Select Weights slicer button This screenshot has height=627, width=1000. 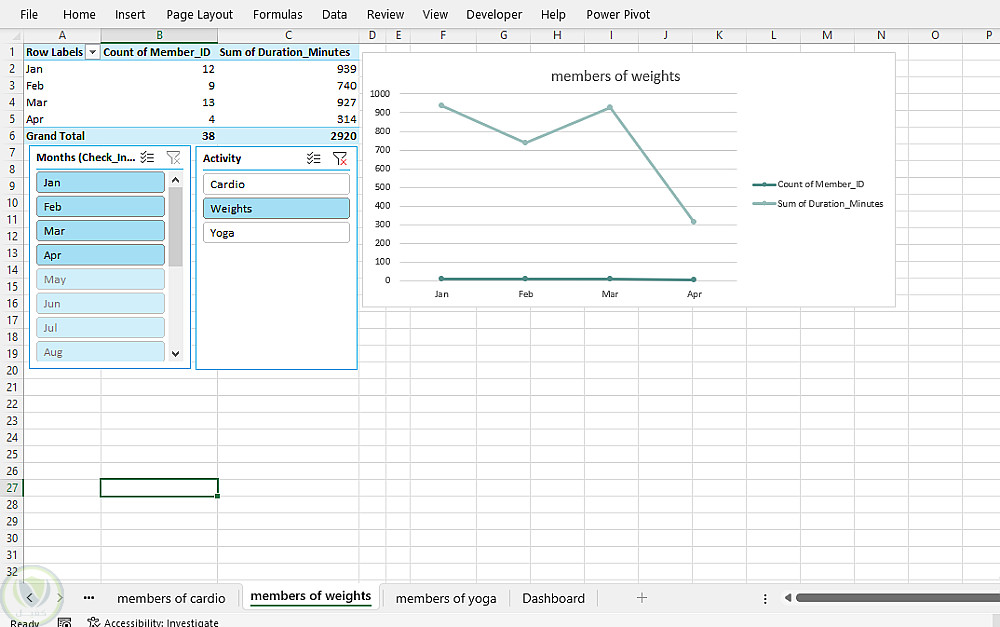[x=276, y=209]
